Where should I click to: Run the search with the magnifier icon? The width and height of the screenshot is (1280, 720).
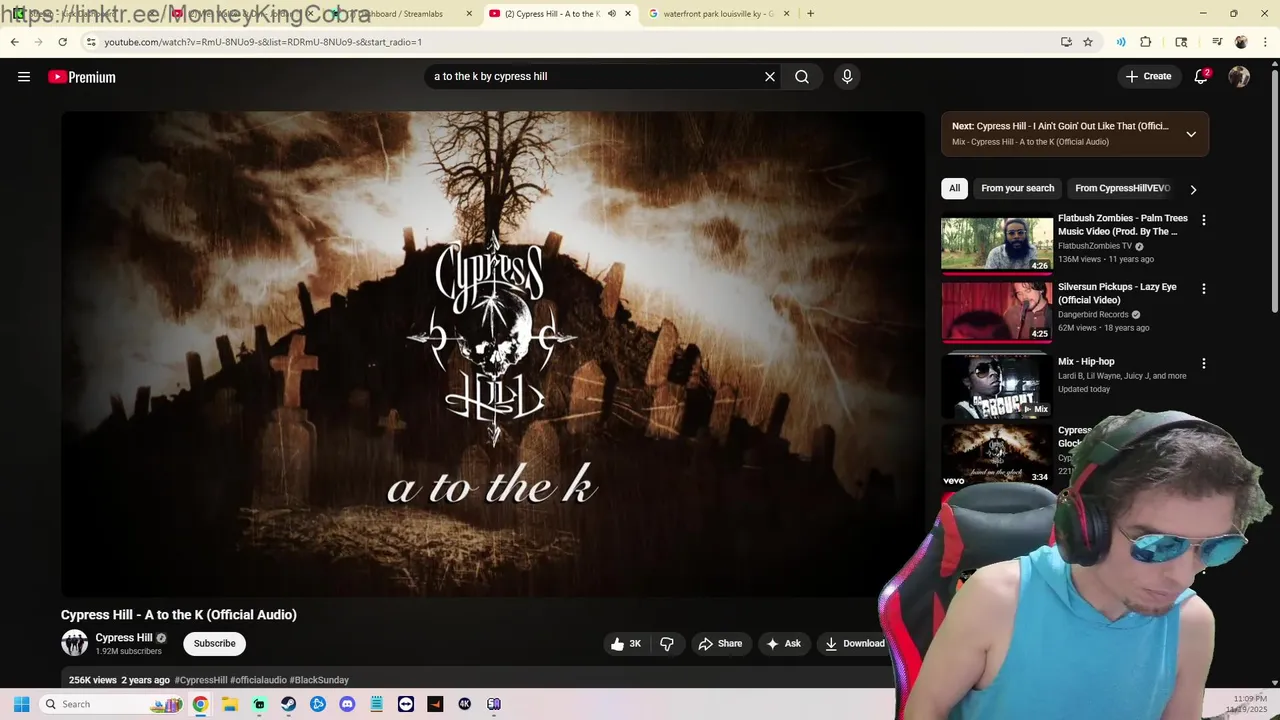coord(802,77)
